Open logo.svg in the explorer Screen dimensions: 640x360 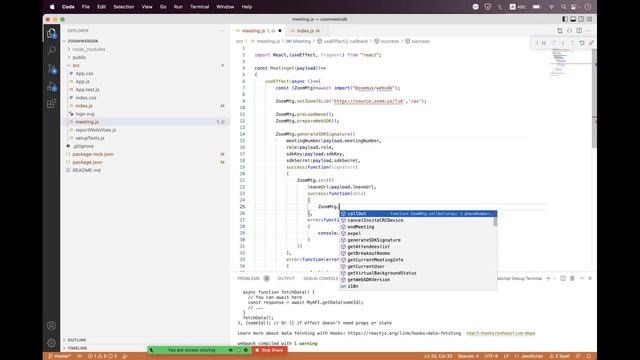[85, 114]
